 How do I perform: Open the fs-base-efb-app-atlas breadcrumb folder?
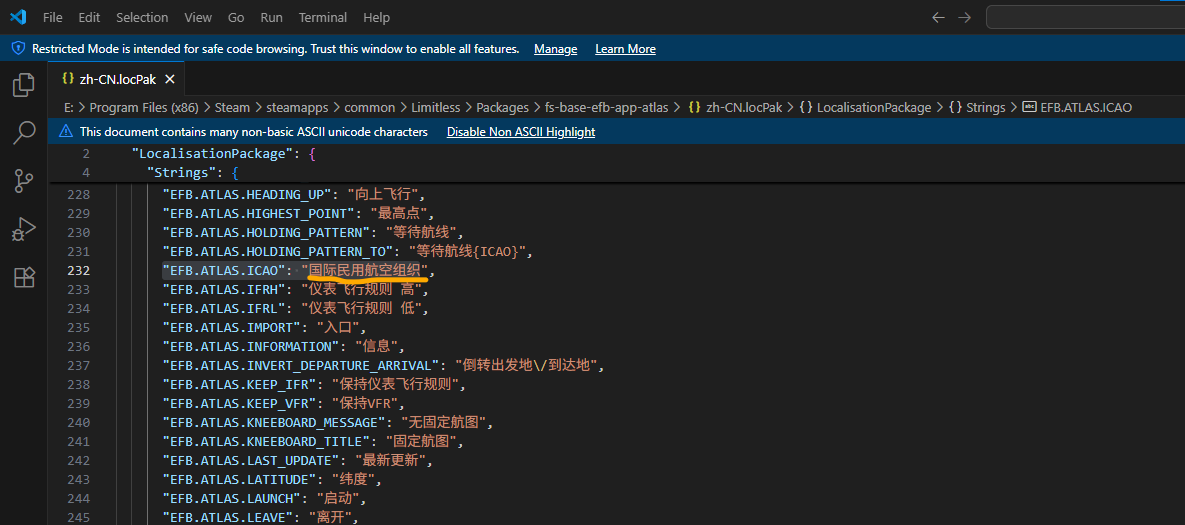(x=607, y=107)
